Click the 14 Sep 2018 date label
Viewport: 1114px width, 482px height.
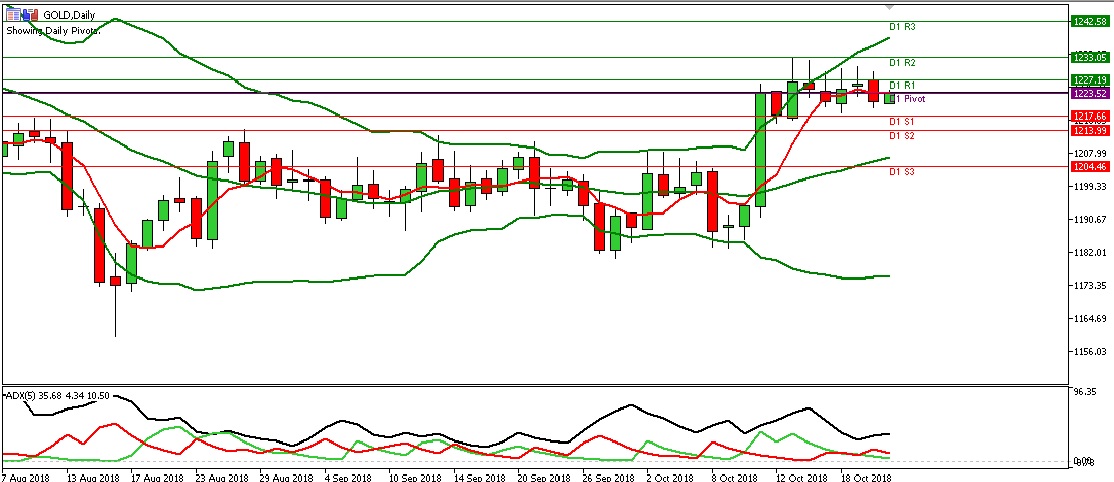482,478
